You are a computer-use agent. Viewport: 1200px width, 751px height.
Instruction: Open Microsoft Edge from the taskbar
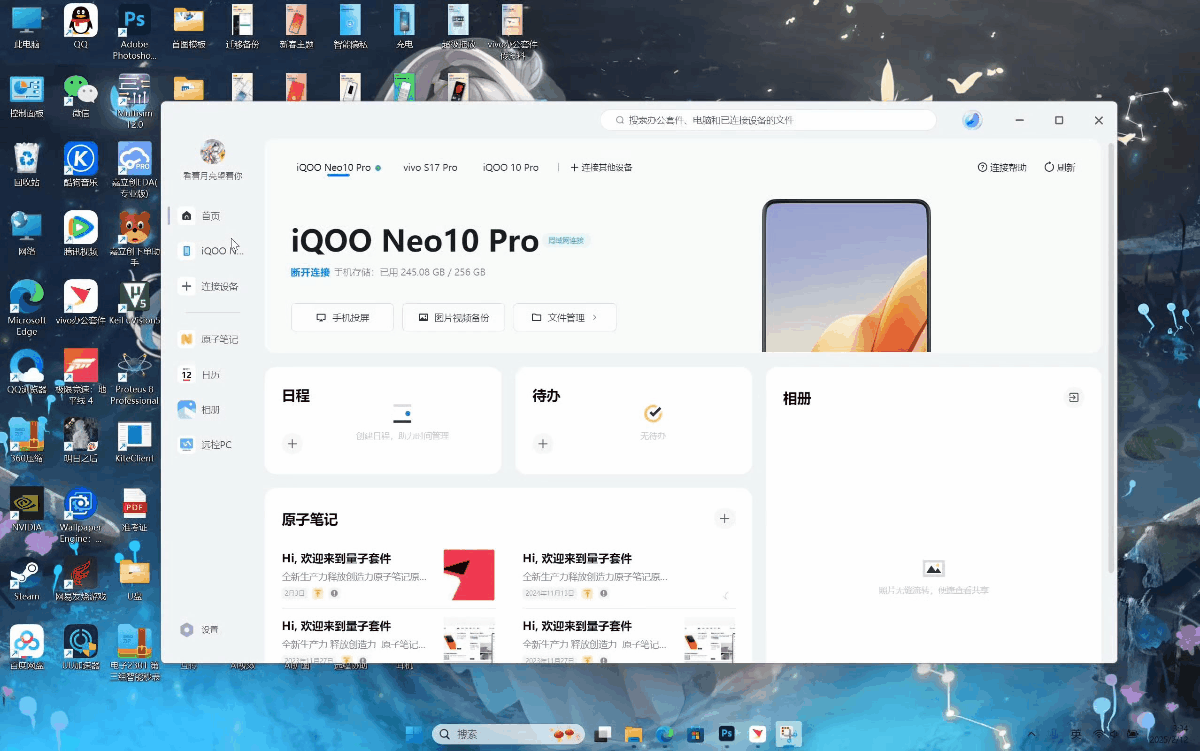coord(665,735)
